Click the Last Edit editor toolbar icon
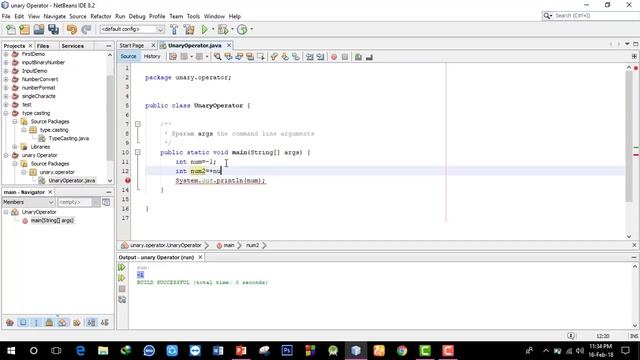This screenshot has width=640, height=360. (x=173, y=57)
